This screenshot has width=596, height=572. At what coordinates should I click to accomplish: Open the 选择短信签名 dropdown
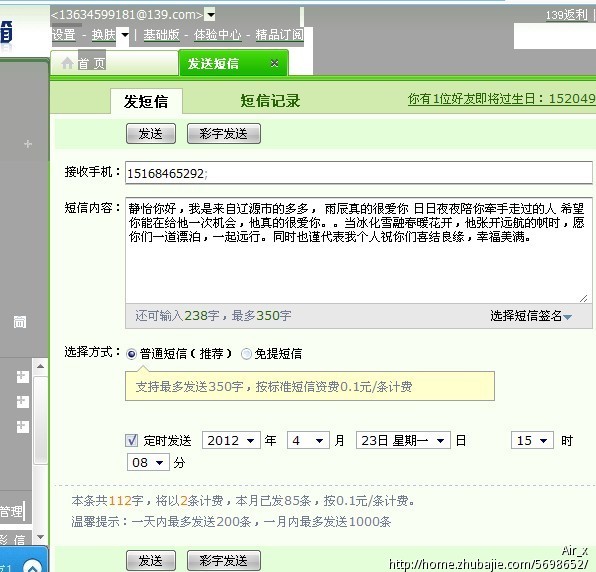pyautogui.click(x=531, y=315)
